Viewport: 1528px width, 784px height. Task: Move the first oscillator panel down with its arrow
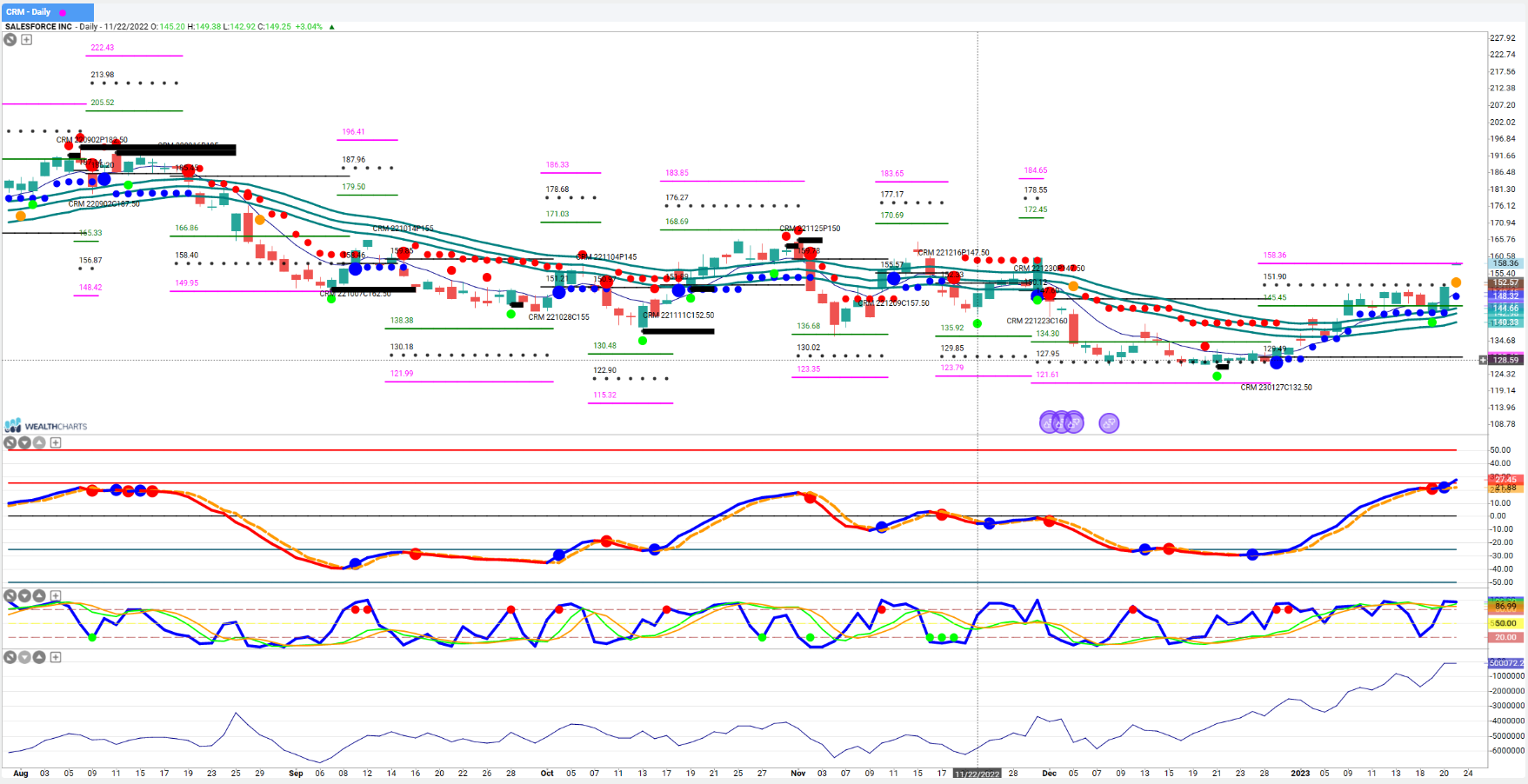[x=25, y=442]
